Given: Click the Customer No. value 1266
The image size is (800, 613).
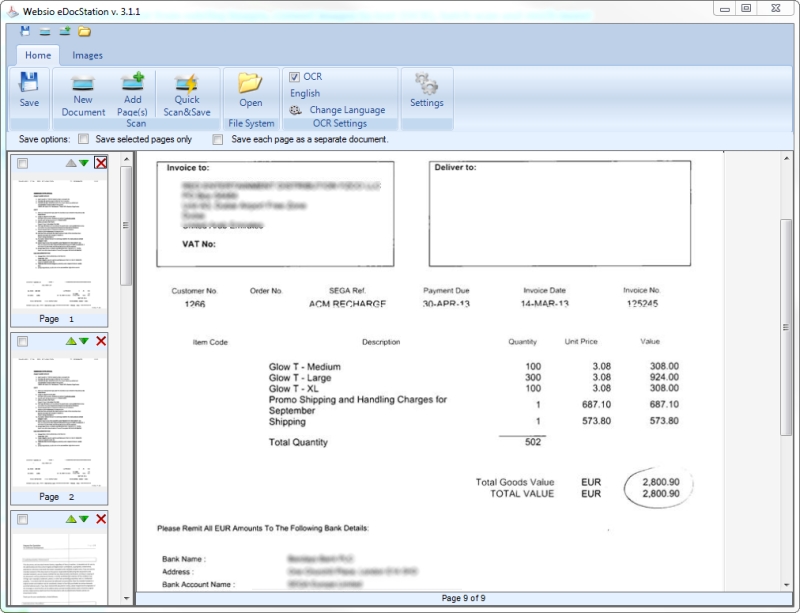Looking at the screenshot, I should tap(195, 304).
